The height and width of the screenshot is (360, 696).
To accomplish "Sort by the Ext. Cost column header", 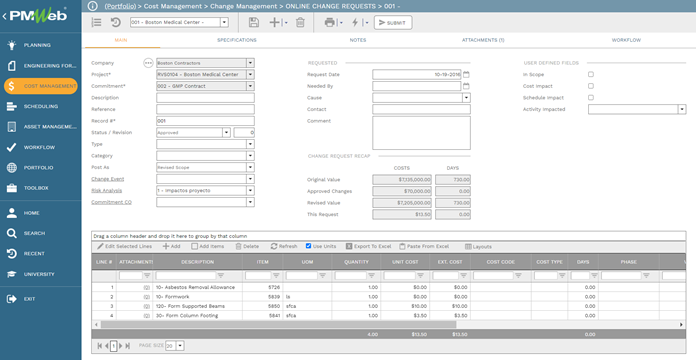I will pos(450,262).
